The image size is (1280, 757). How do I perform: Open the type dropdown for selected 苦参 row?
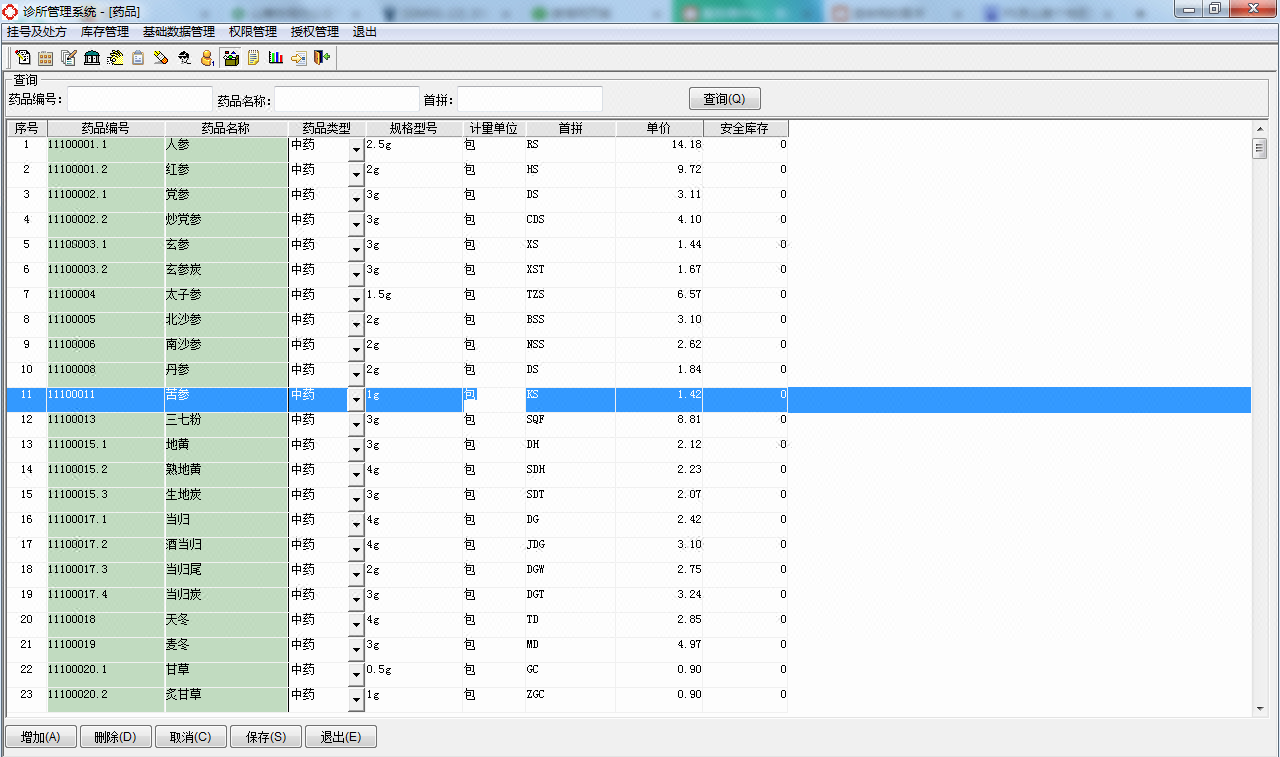[x=355, y=399]
